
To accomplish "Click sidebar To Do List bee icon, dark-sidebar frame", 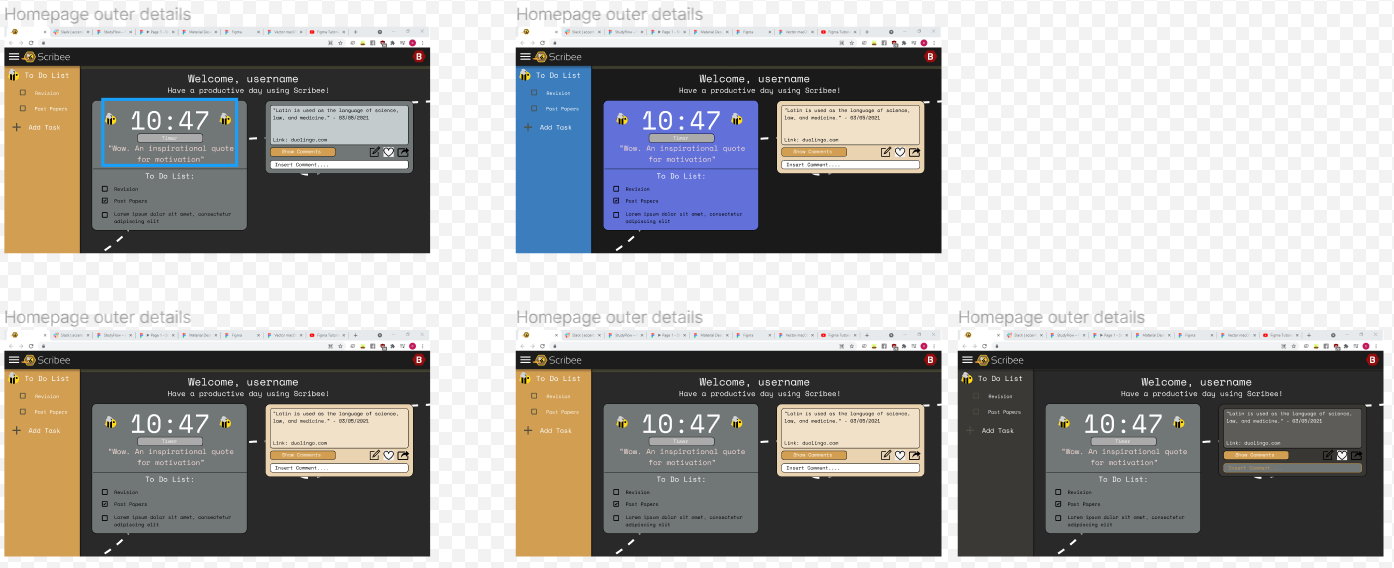I will [x=967, y=378].
